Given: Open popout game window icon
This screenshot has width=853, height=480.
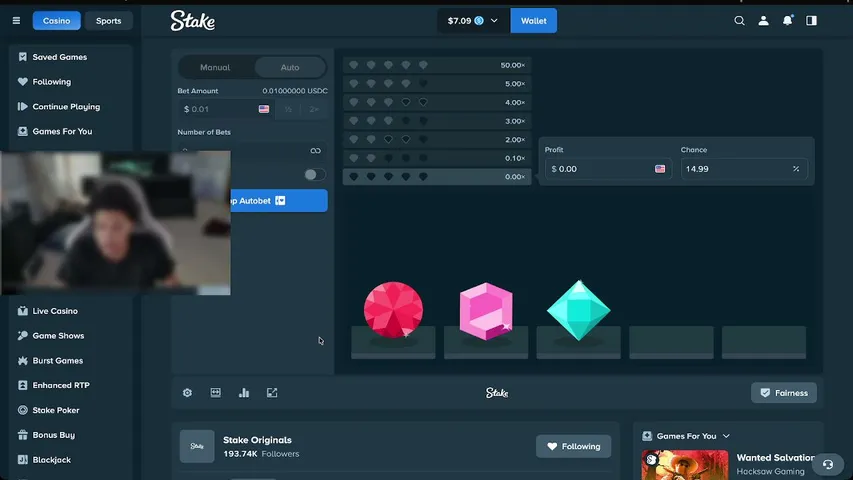Looking at the screenshot, I should tap(272, 393).
